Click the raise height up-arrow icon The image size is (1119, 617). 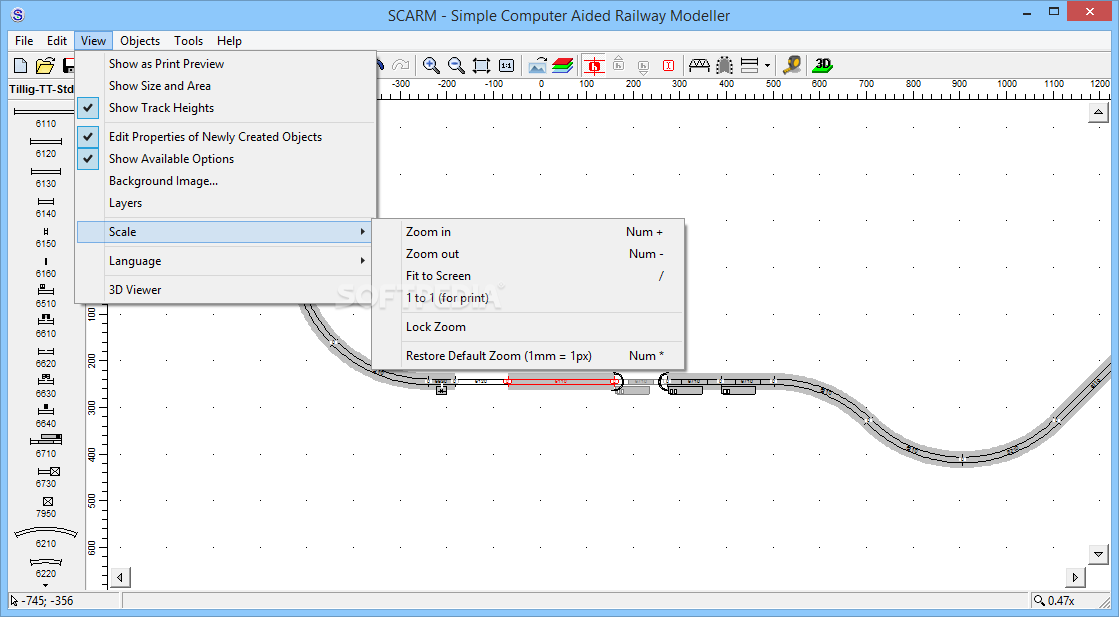click(x=619, y=64)
